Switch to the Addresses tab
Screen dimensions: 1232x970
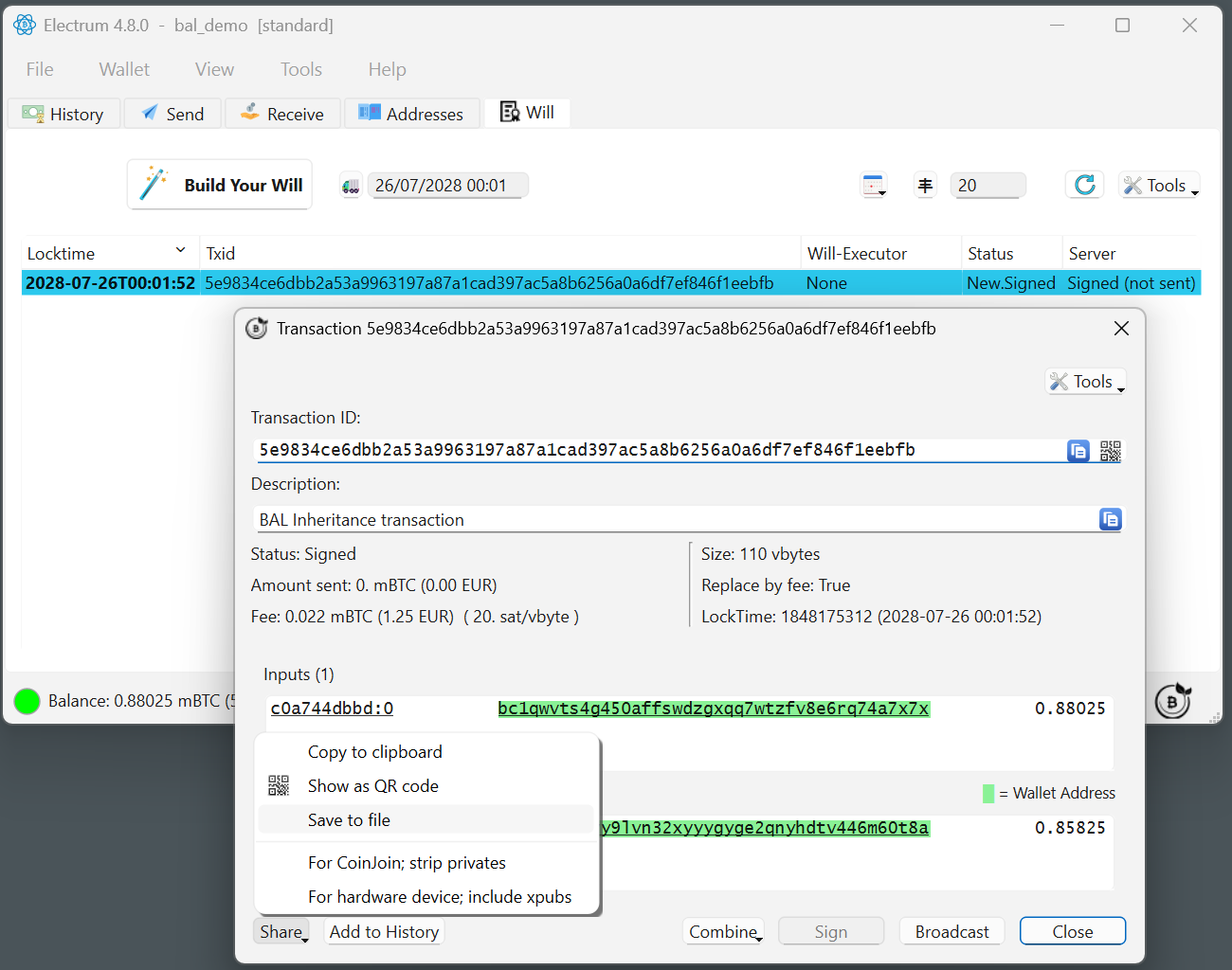(x=411, y=114)
